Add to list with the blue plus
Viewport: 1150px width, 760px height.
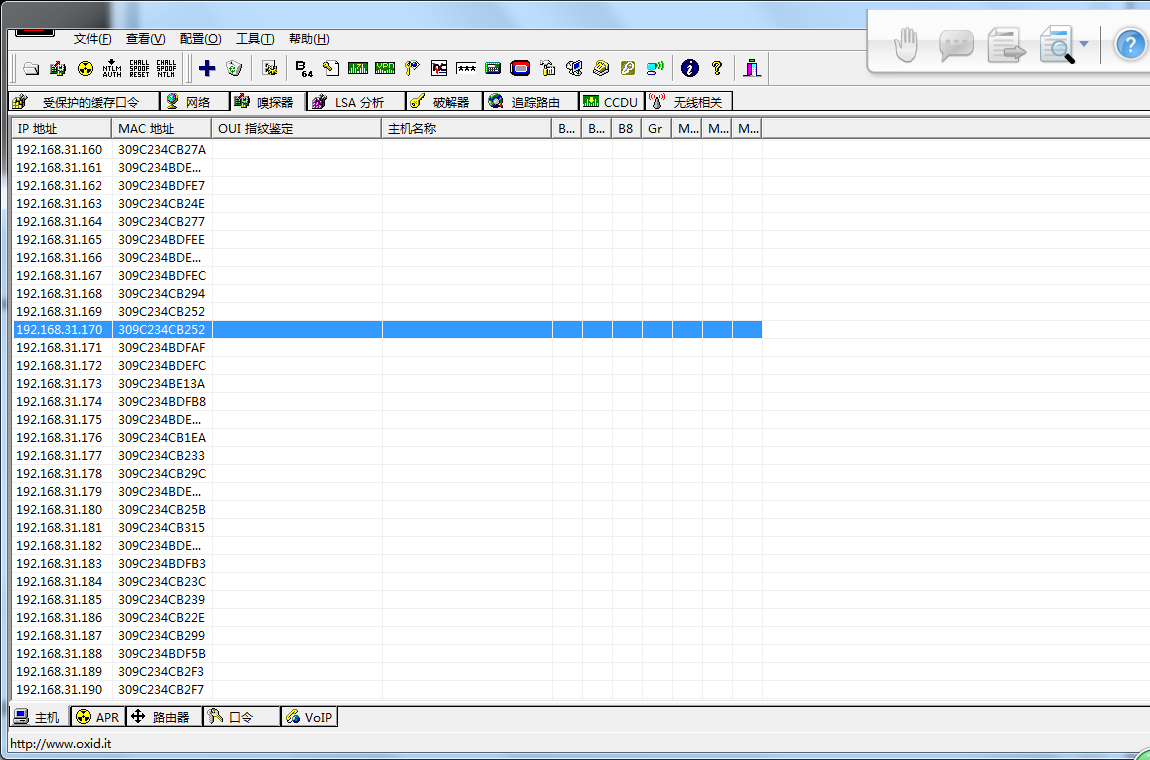tap(207, 69)
